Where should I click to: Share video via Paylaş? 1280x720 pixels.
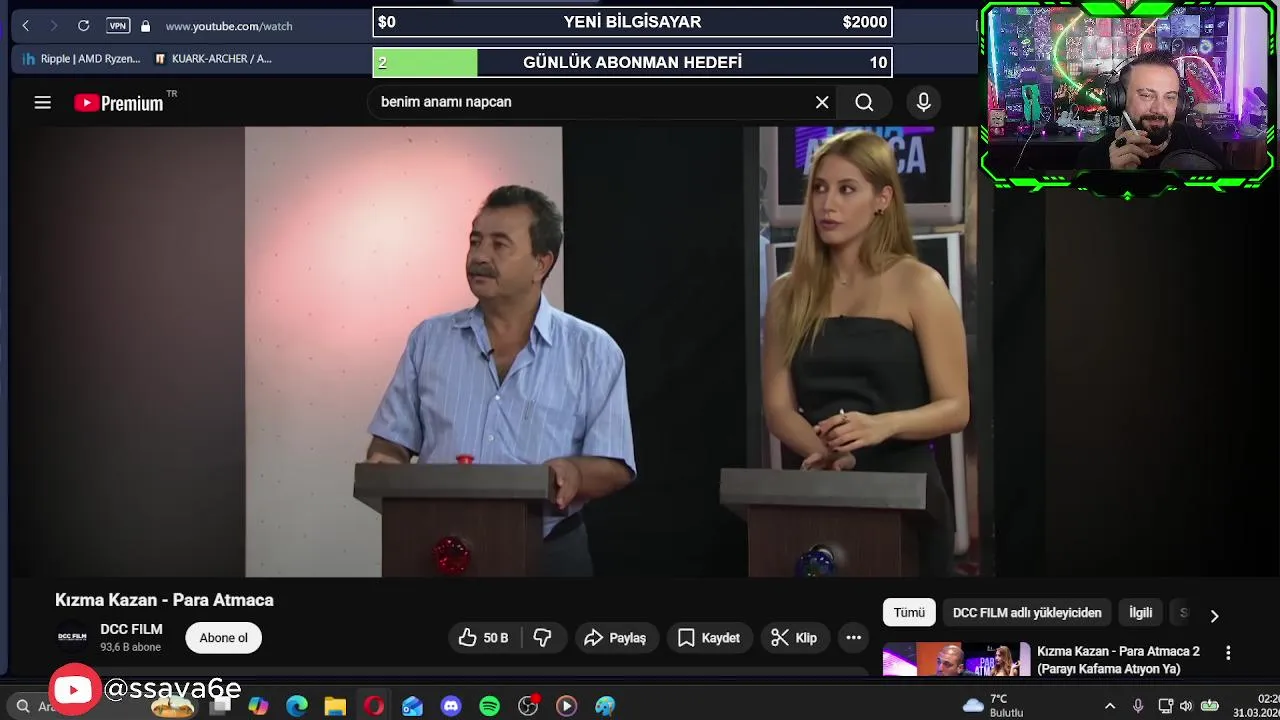616,638
